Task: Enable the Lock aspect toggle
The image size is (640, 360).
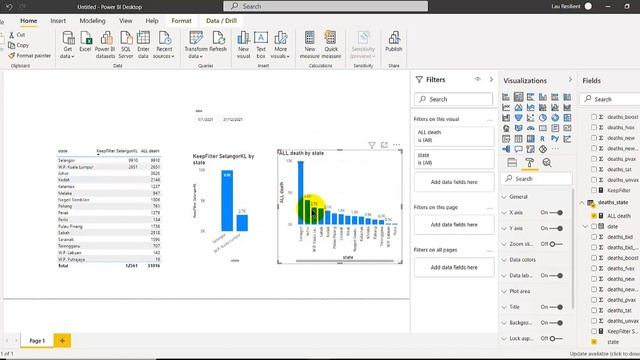Action: click(x=556, y=338)
